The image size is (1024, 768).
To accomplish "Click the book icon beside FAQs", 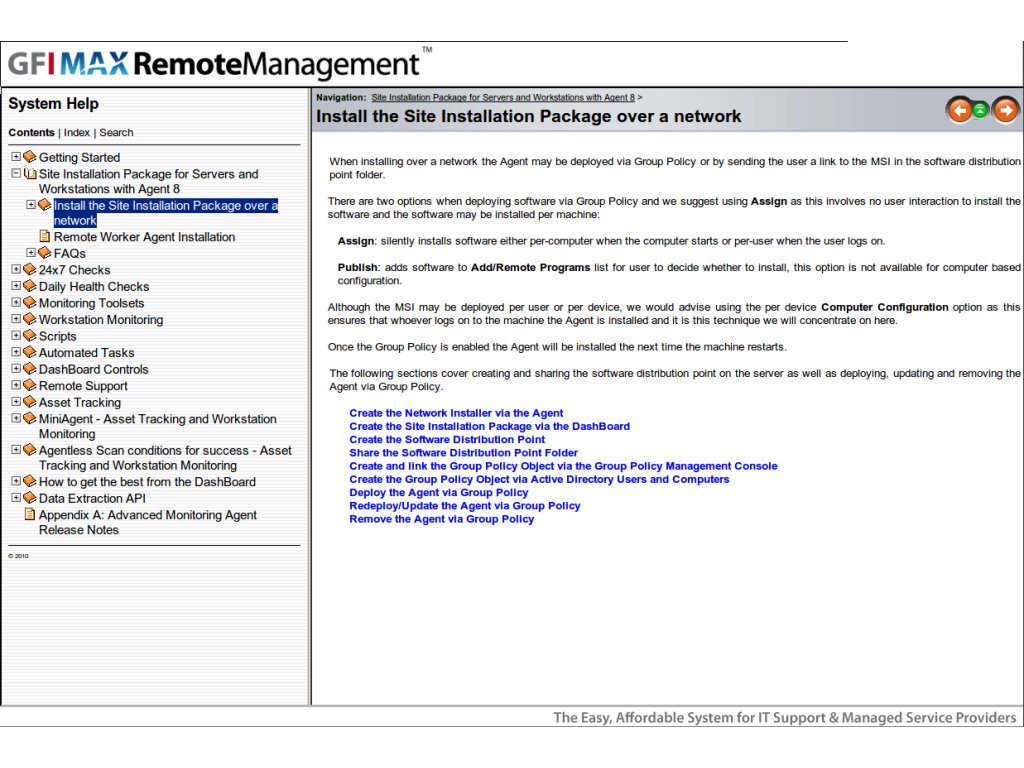I will coord(44,253).
